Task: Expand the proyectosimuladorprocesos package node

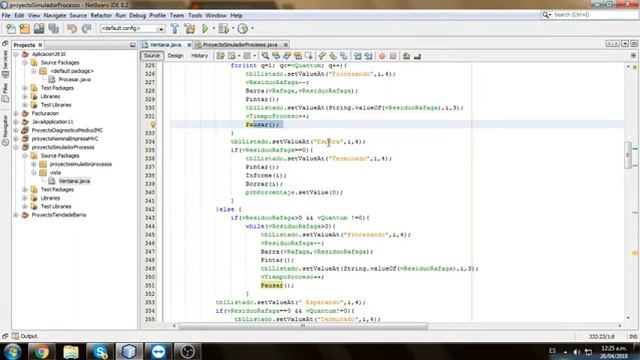Action: [34, 164]
